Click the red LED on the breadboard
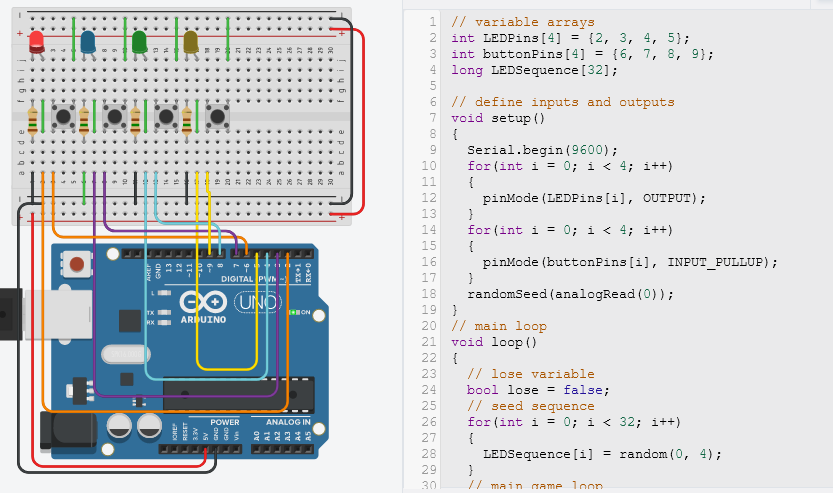The width and height of the screenshot is (833, 493). pos(36,41)
